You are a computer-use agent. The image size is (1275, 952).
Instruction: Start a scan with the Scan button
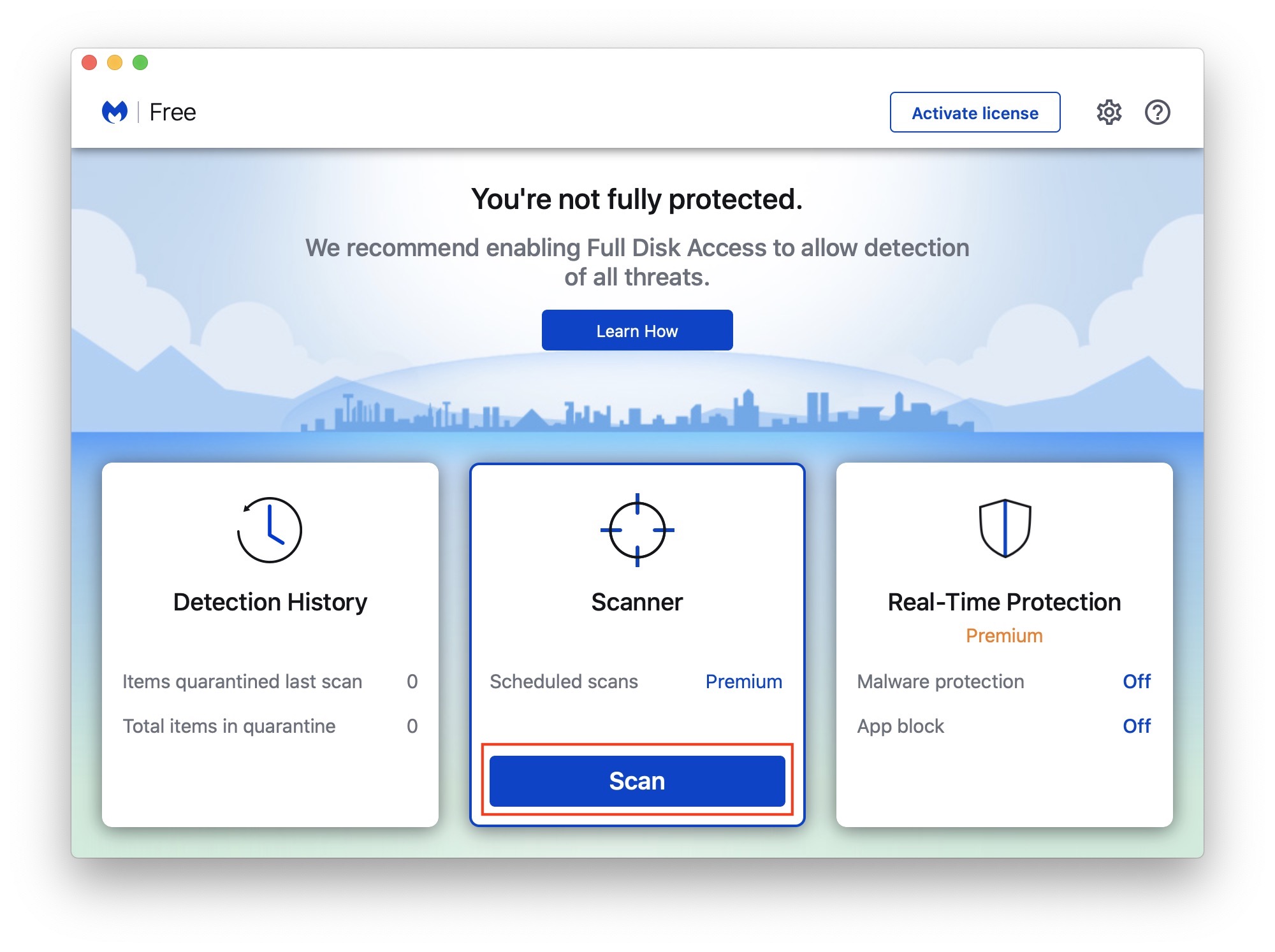coord(637,781)
